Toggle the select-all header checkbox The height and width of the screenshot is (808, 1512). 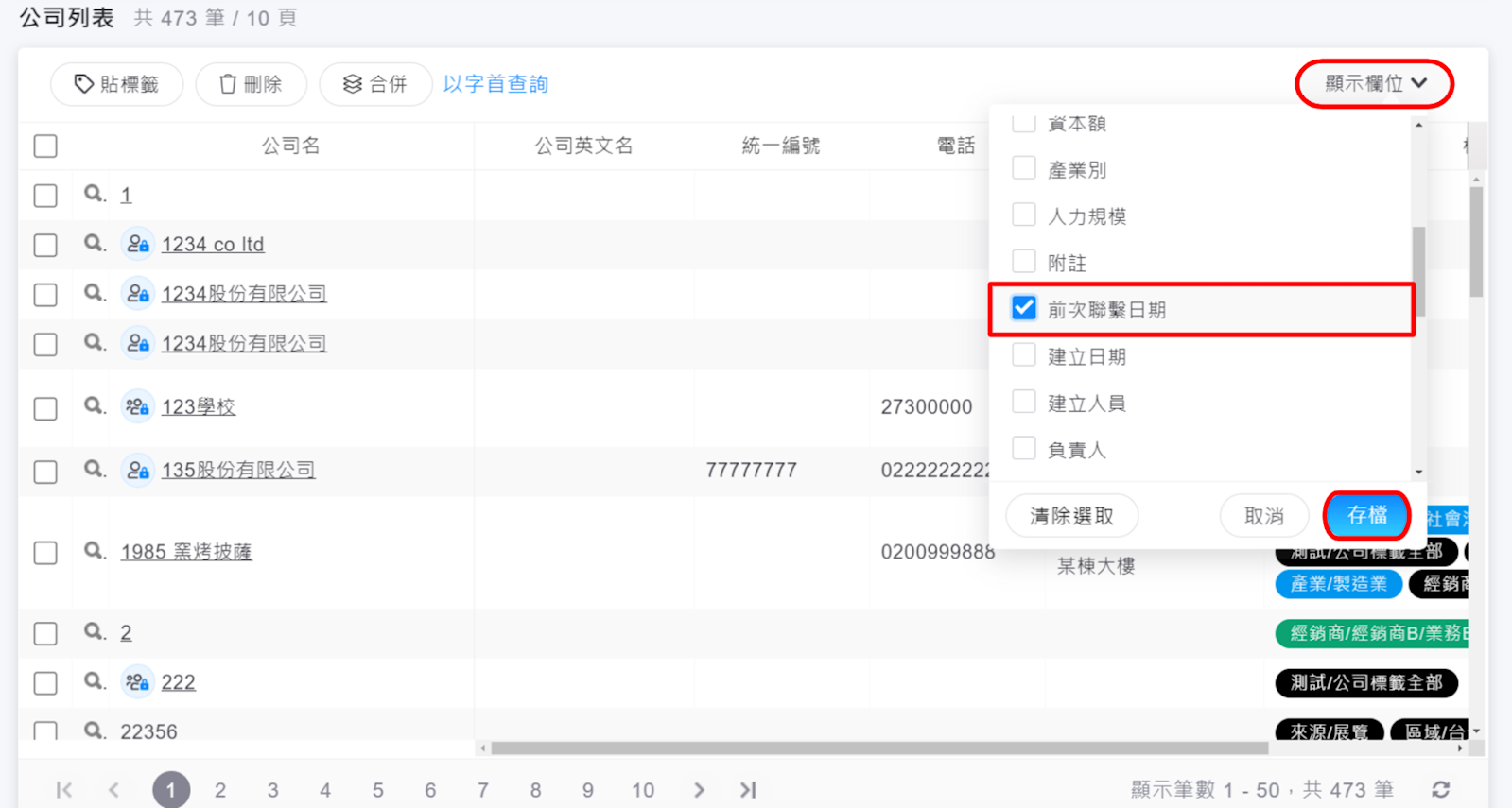pos(45,146)
